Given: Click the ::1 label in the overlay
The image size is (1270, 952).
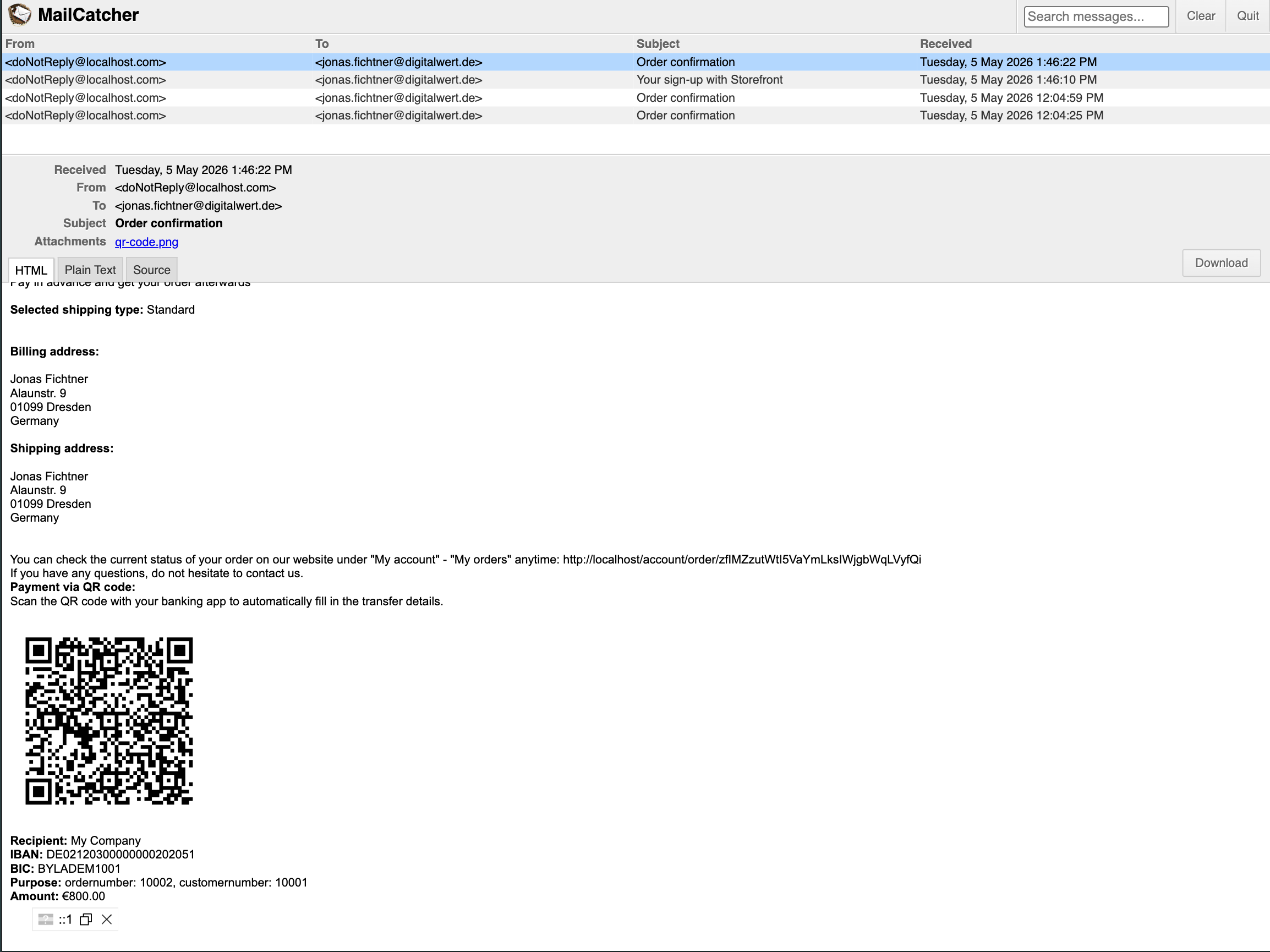Looking at the screenshot, I should pyautogui.click(x=65, y=920).
